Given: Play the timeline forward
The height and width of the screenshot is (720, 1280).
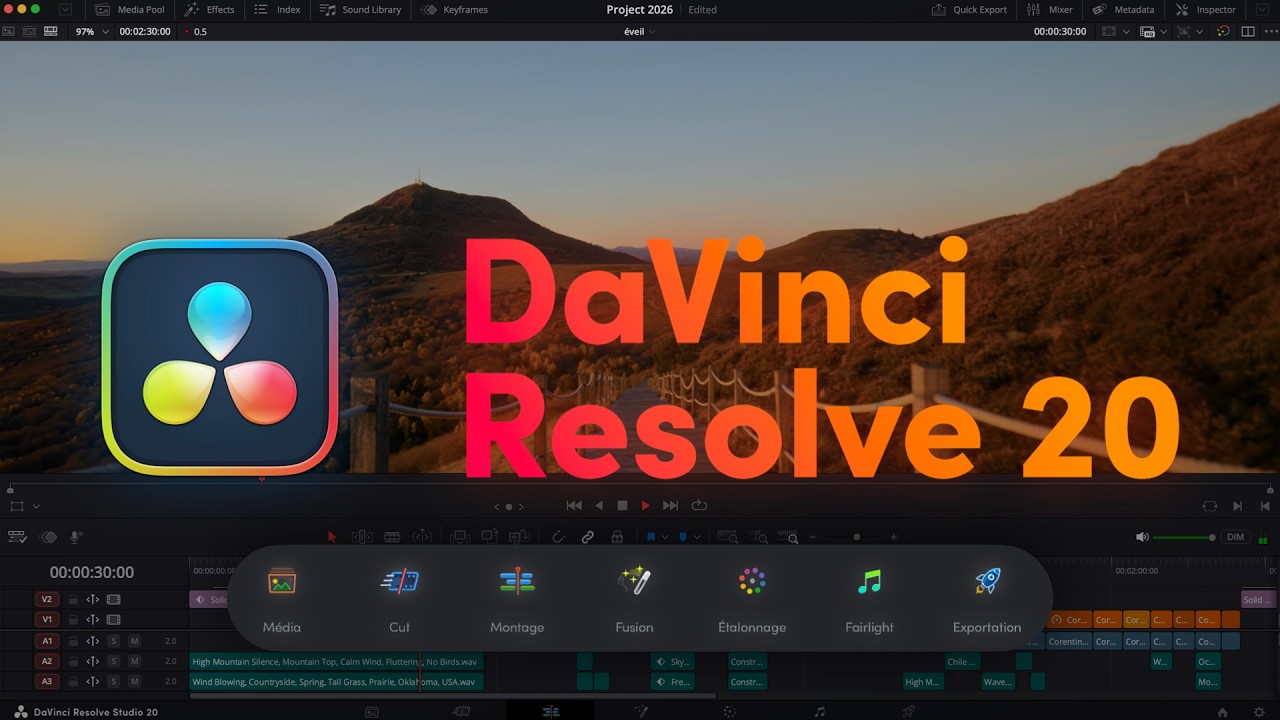Looking at the screenshot, I should [646, 506].
